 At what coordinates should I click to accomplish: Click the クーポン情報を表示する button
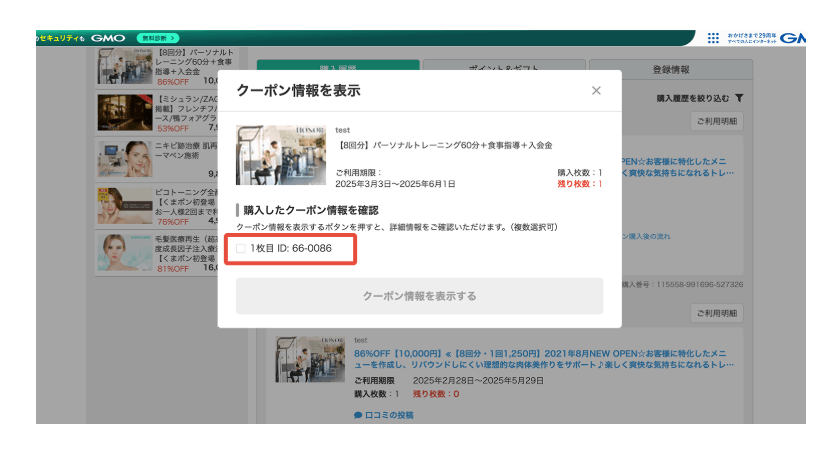[x=419, y=296]
